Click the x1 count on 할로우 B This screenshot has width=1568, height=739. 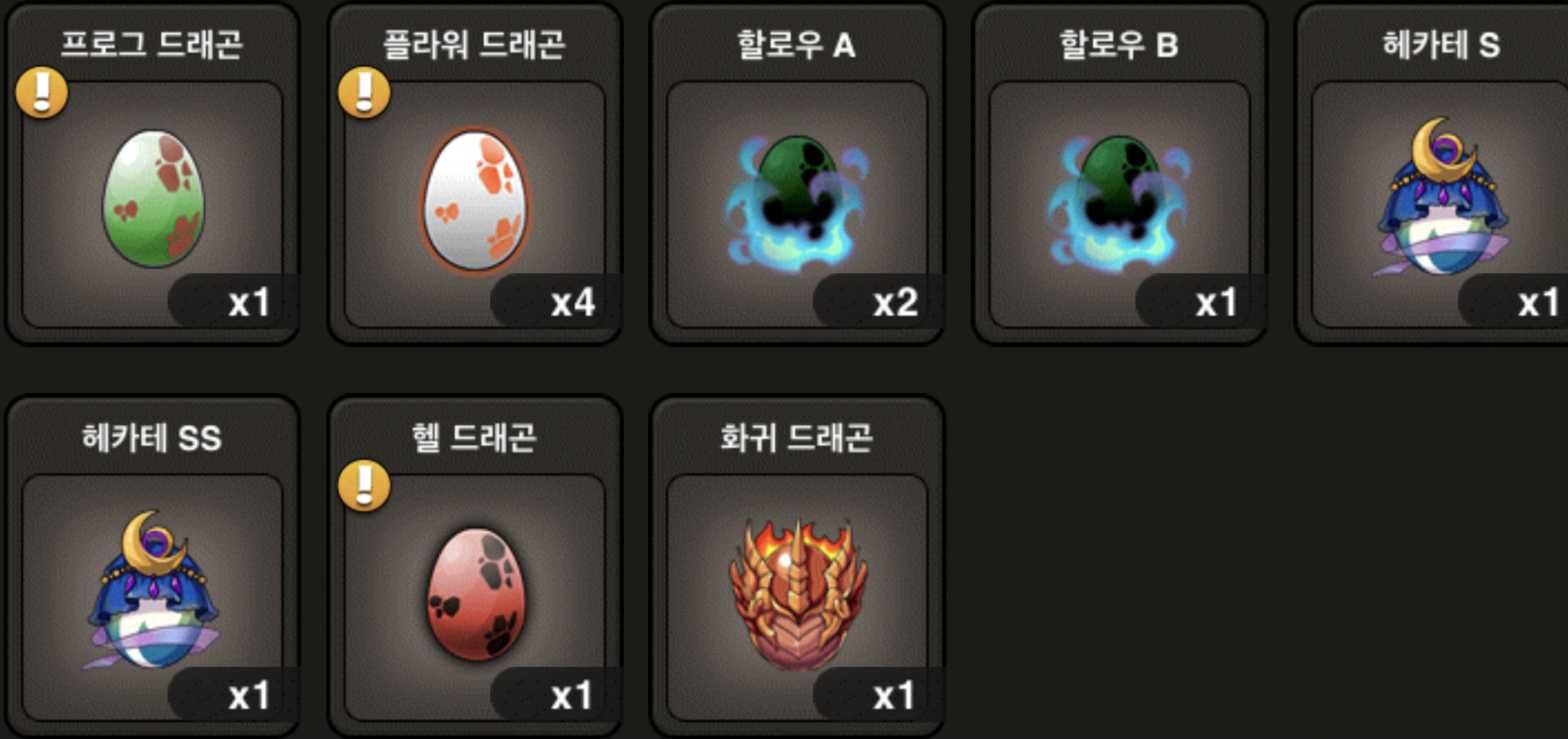(x=1216, y=303)
